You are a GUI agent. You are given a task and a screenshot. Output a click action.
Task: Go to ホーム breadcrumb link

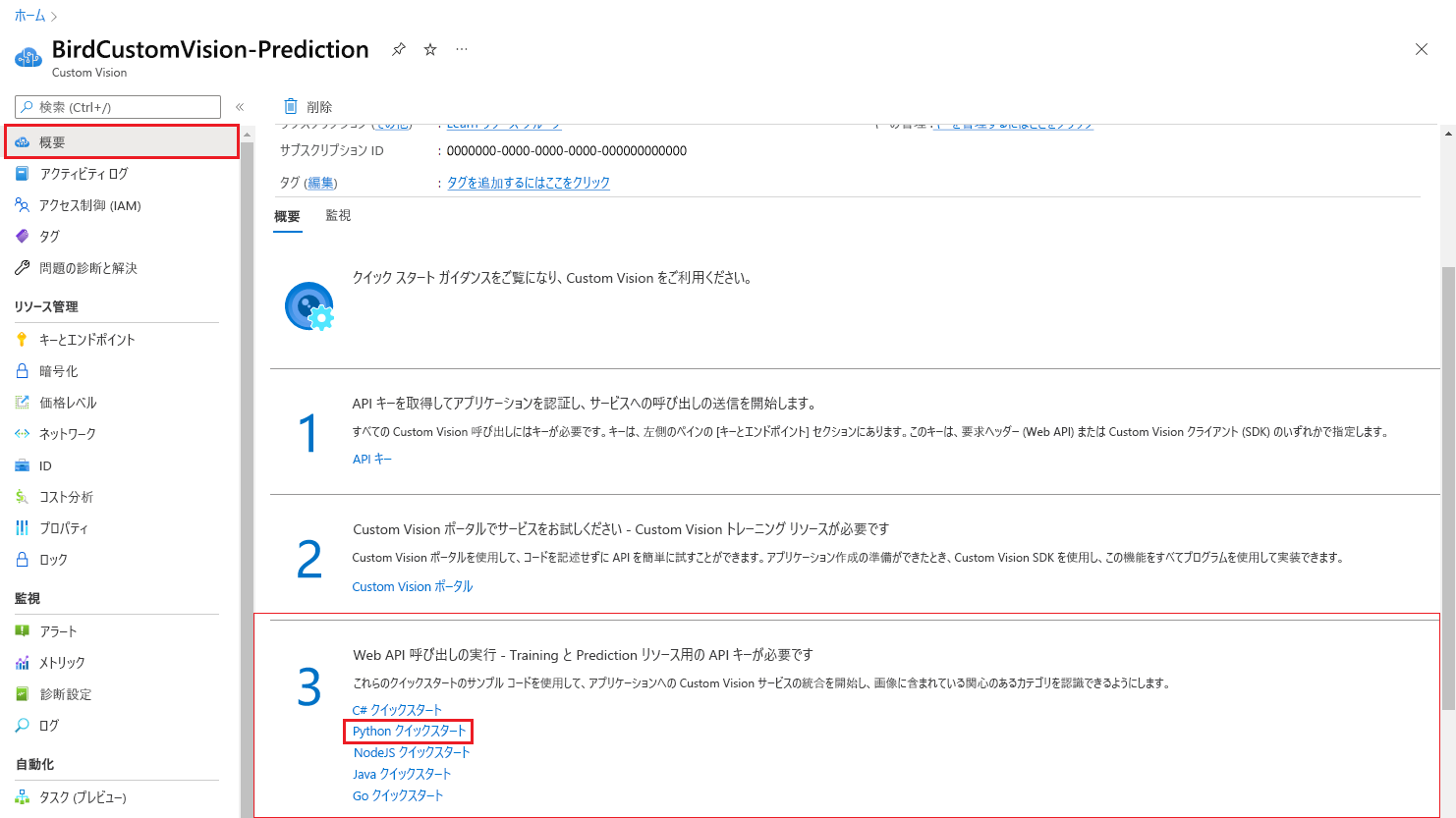click(x=29, y=16)
